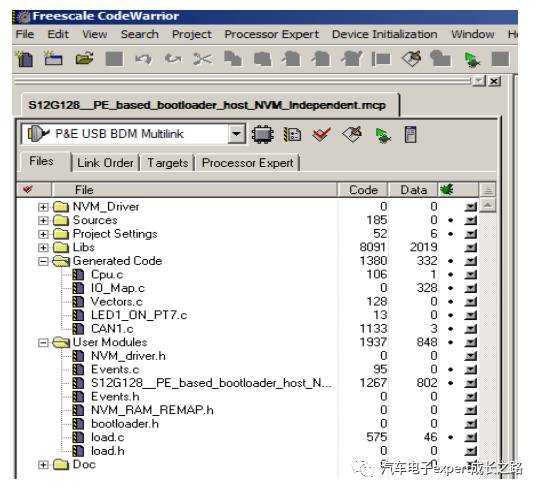Click the Cut scissors toolbar icon

202,59
